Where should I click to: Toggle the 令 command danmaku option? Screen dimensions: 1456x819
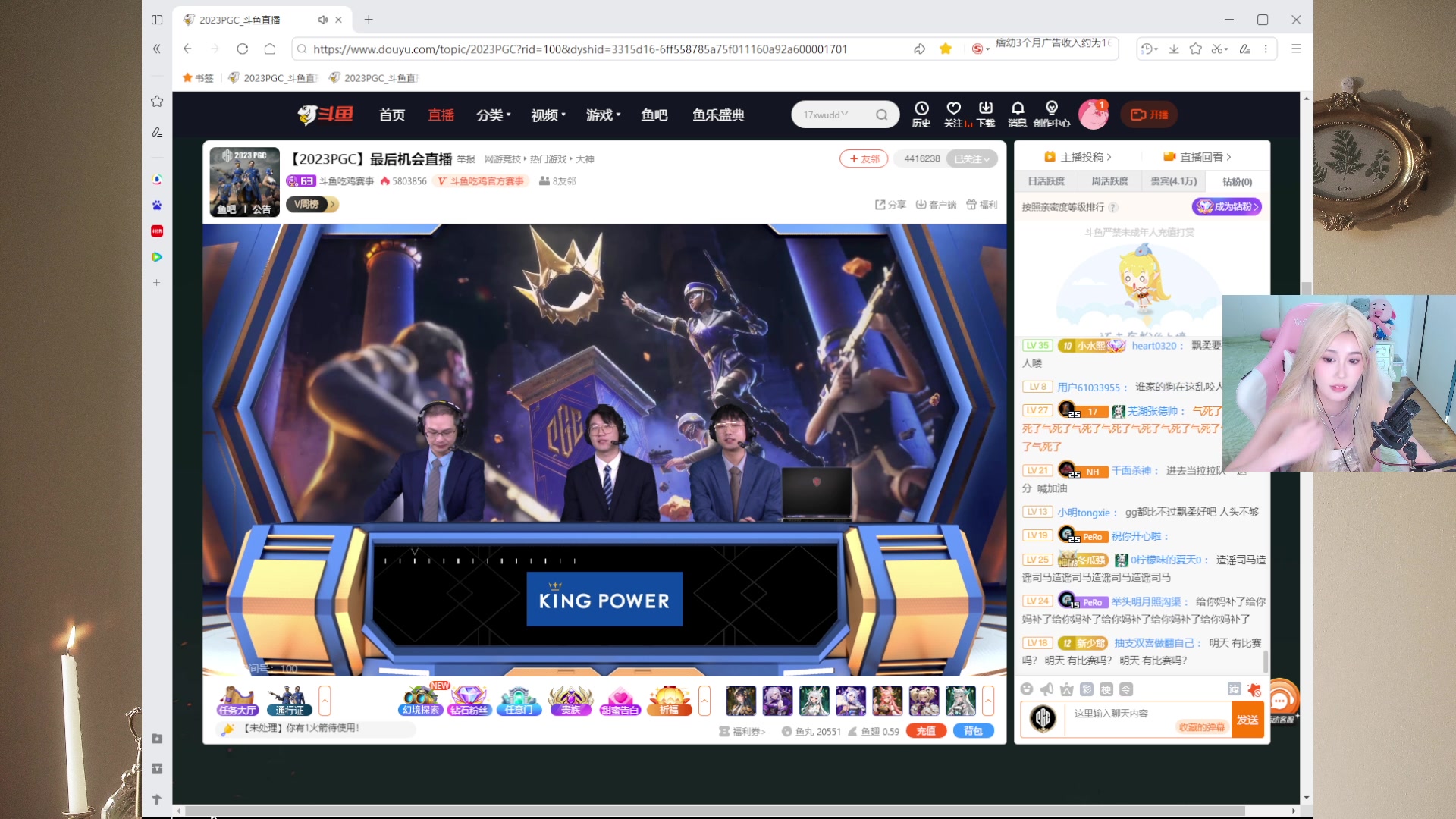tap(1126, 689)
